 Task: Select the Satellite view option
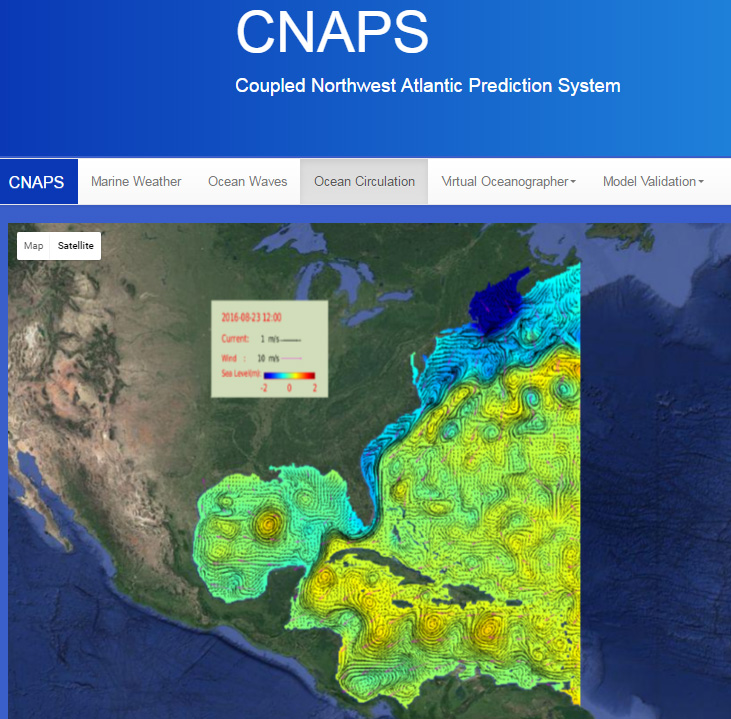click(x=75, y=245)
